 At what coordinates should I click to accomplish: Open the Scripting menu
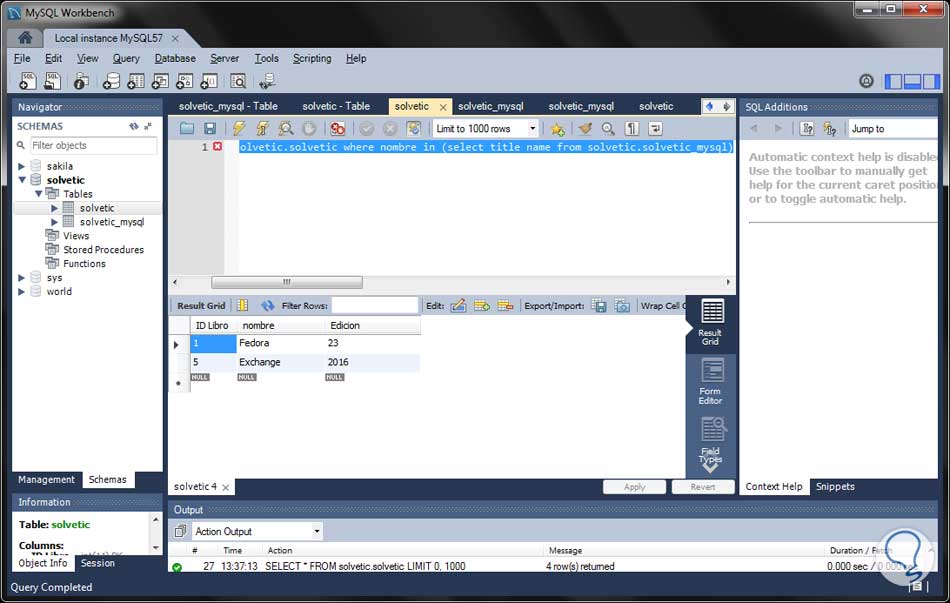click(312, 58)
